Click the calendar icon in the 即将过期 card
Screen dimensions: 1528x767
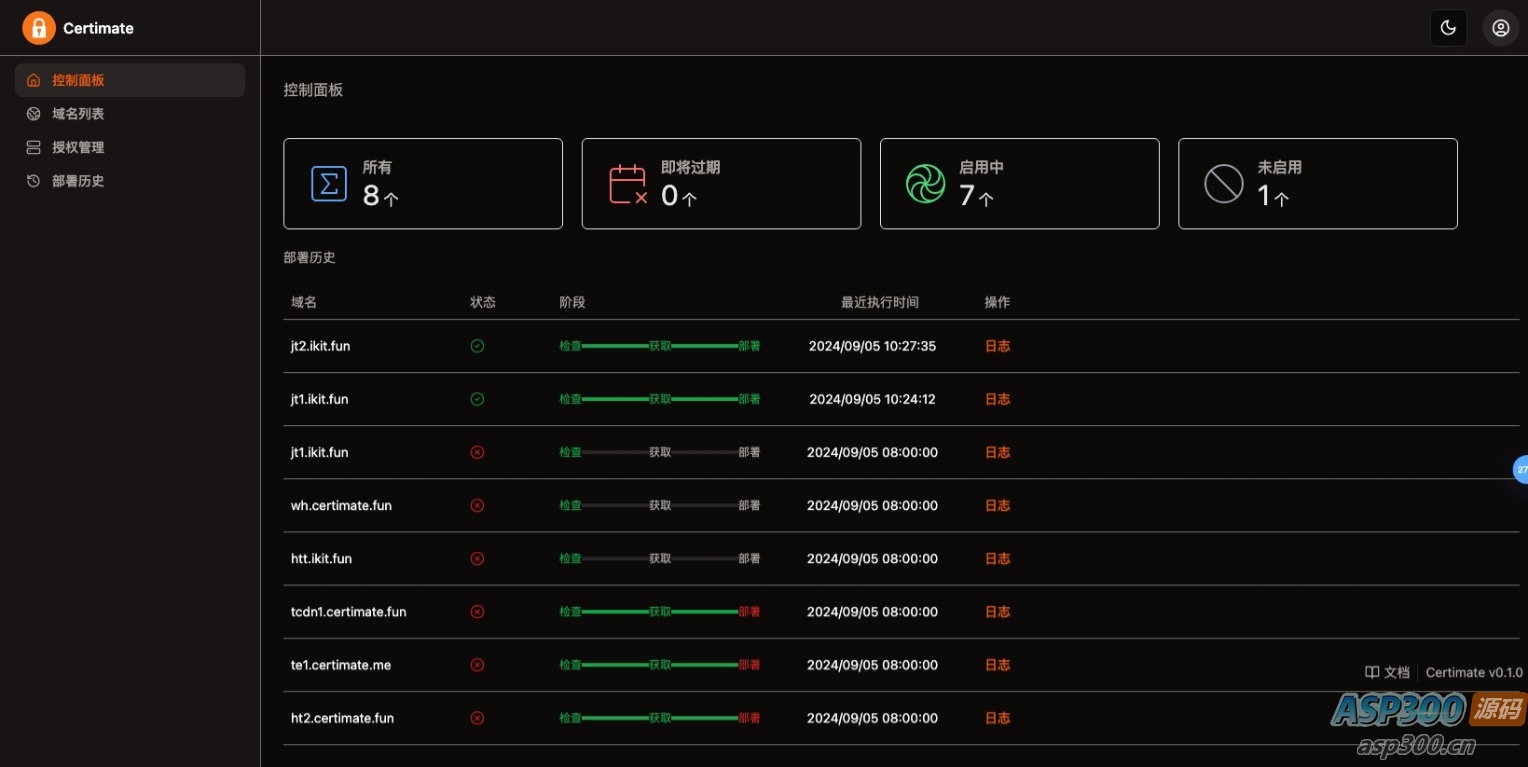(628, 184)
